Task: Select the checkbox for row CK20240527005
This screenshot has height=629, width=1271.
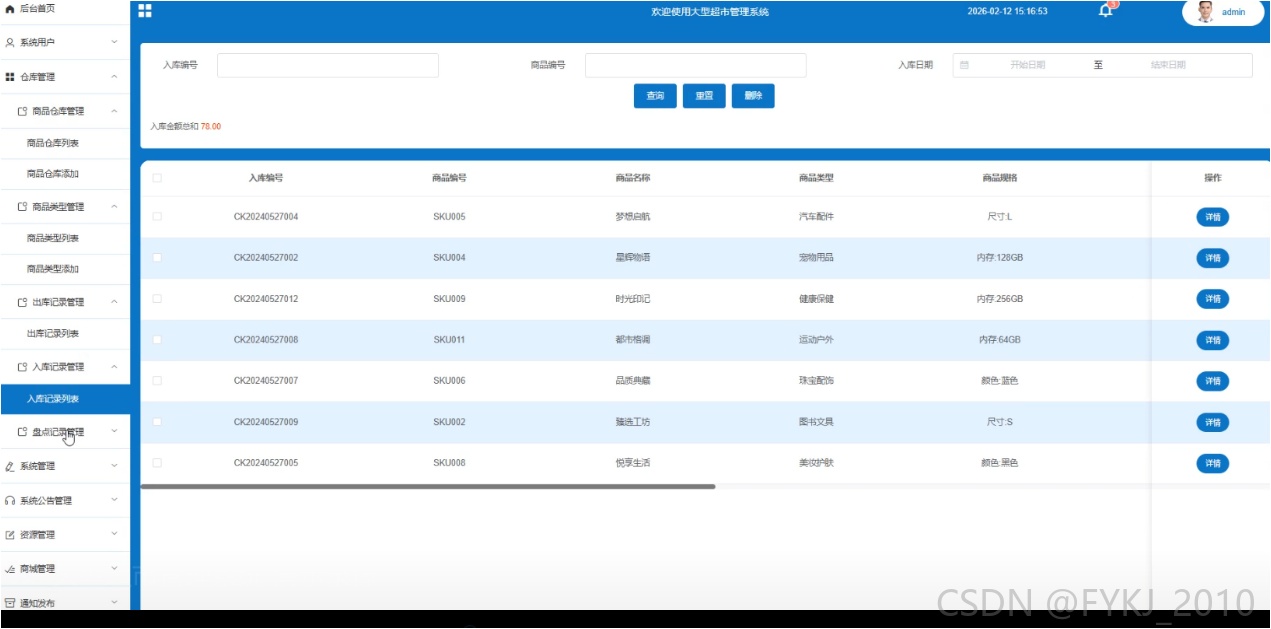Action: pyautogui.click(x=157, y=463)
